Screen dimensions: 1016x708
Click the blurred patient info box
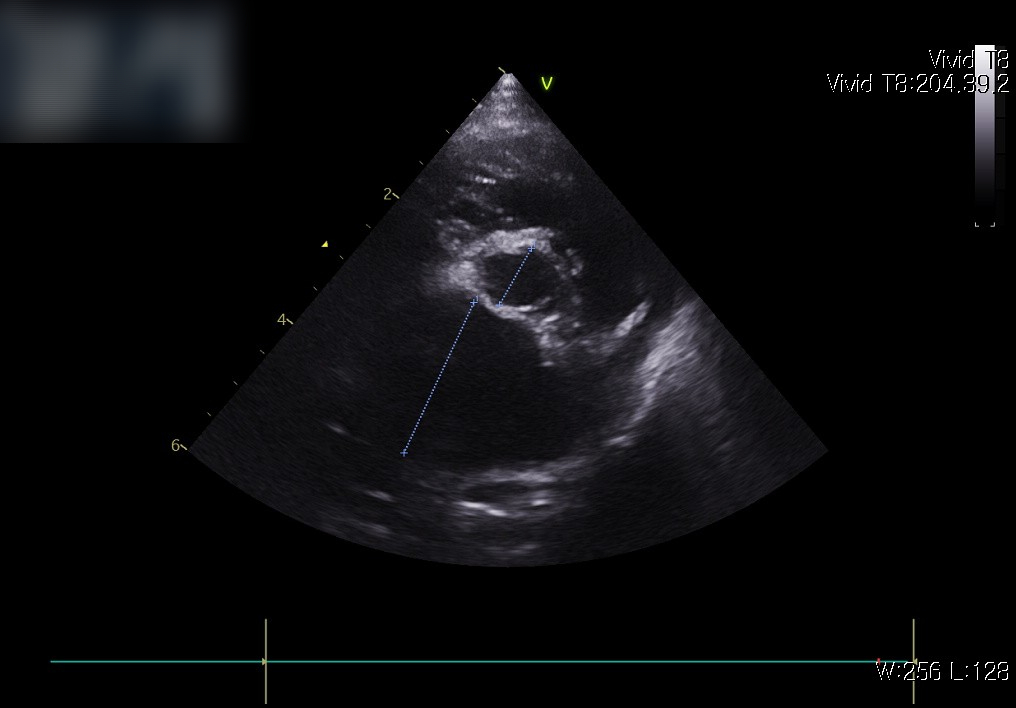[x=120, y=71]
